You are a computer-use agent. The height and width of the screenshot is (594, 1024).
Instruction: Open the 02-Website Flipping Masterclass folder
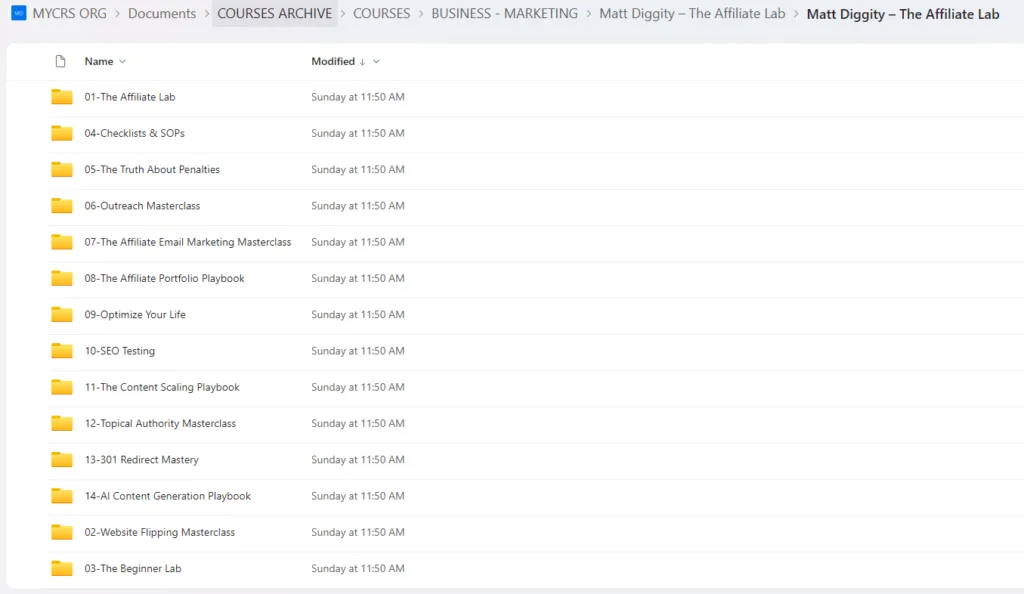pyautogui.click(x=159, y=532)
